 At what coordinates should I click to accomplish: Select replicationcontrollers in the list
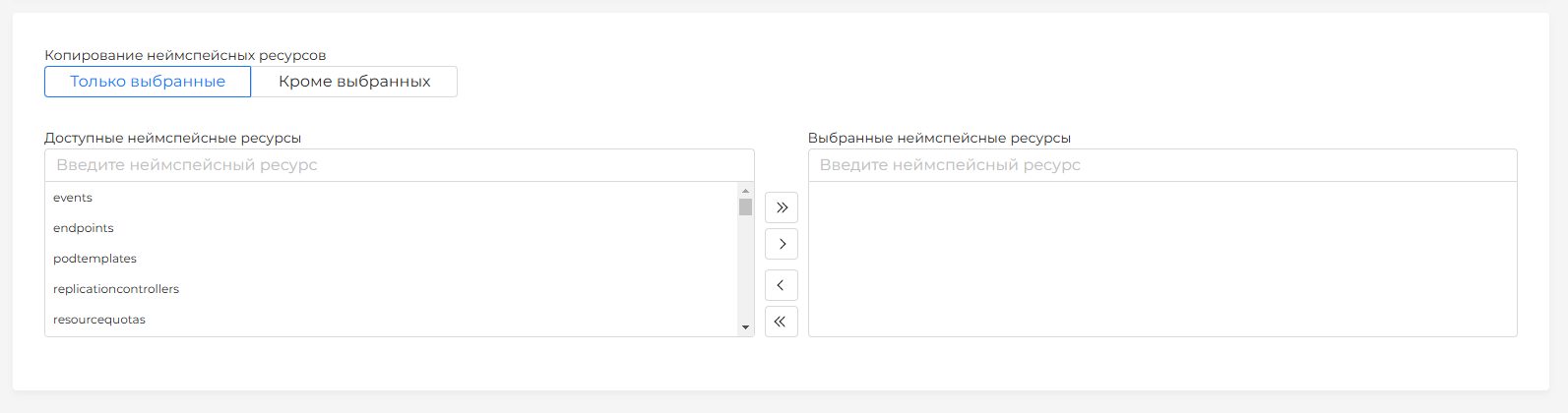pyautogui.click(x=116, y=289)
